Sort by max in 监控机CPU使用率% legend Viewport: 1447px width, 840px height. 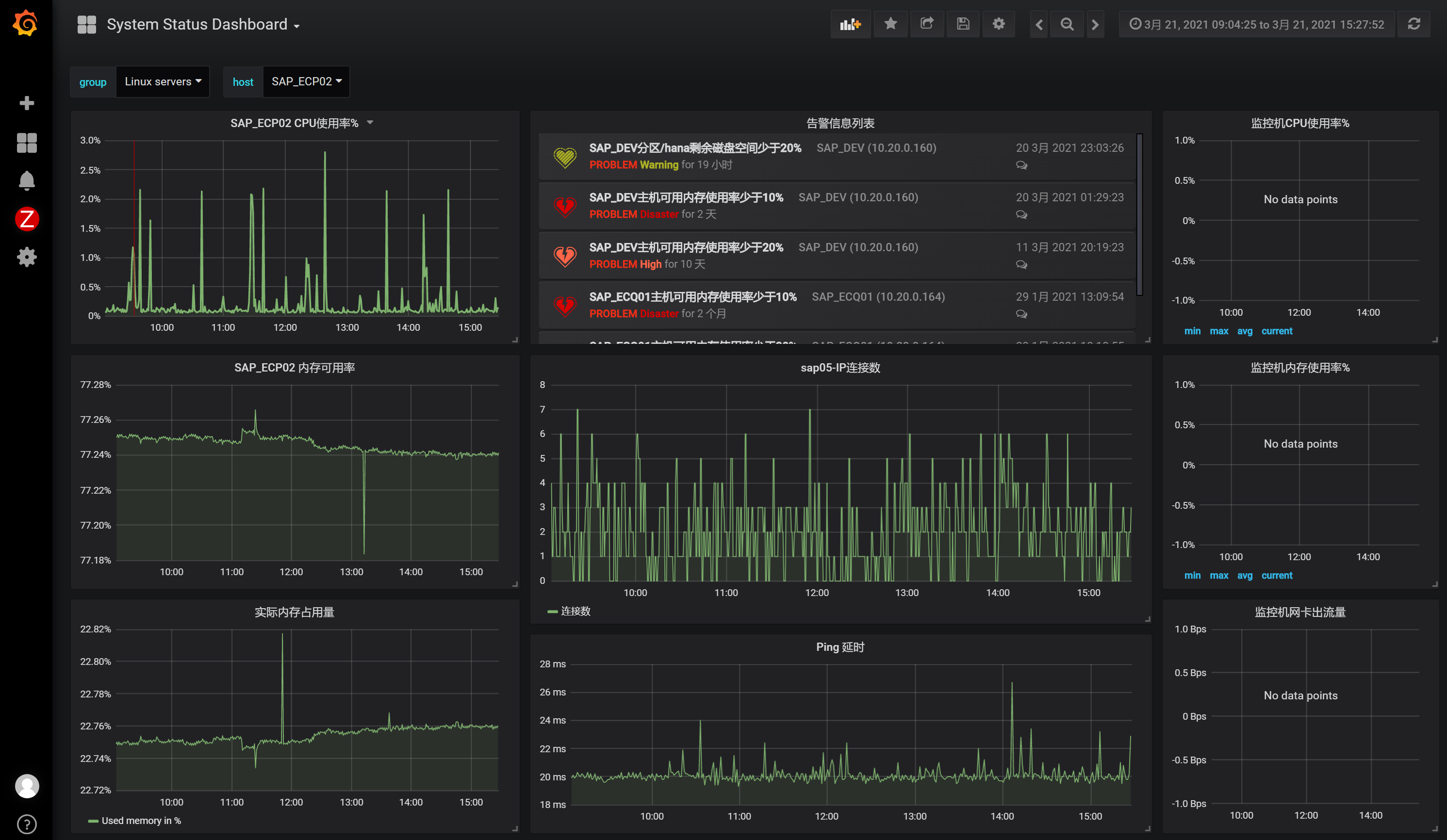1218,331
